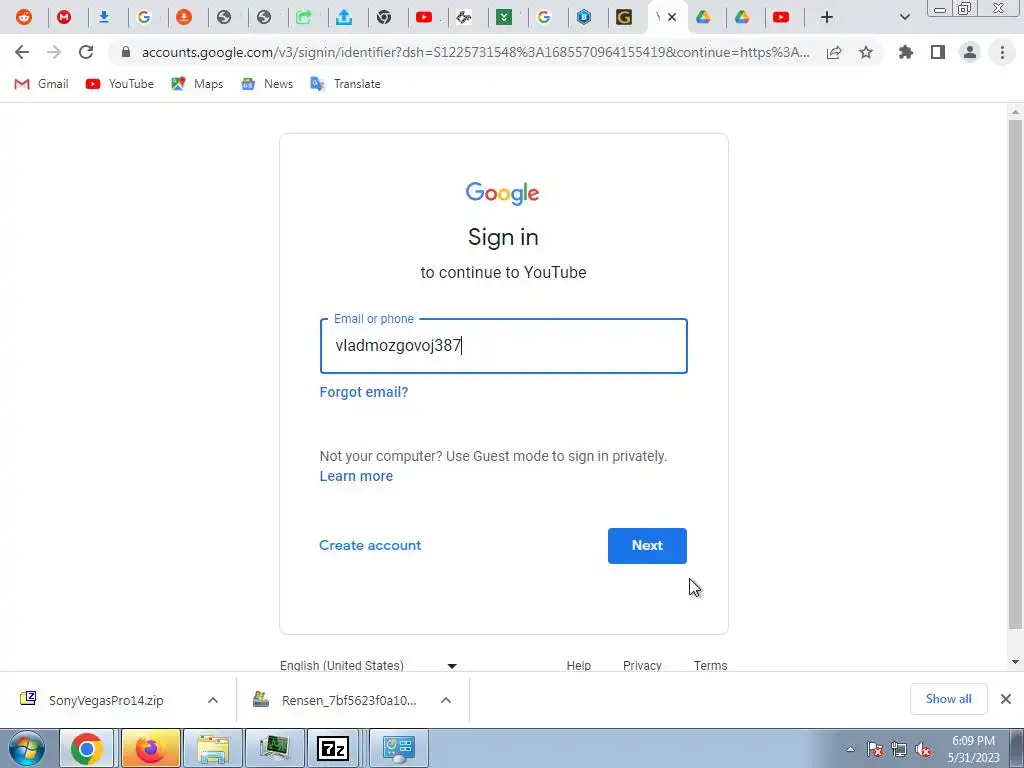Open the tab with blue download arrow icon

[104, 18]
